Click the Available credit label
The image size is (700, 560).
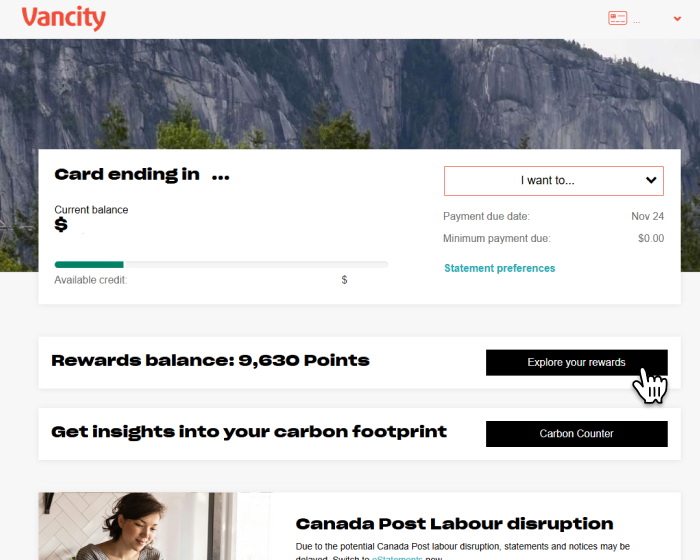[91, 280]
